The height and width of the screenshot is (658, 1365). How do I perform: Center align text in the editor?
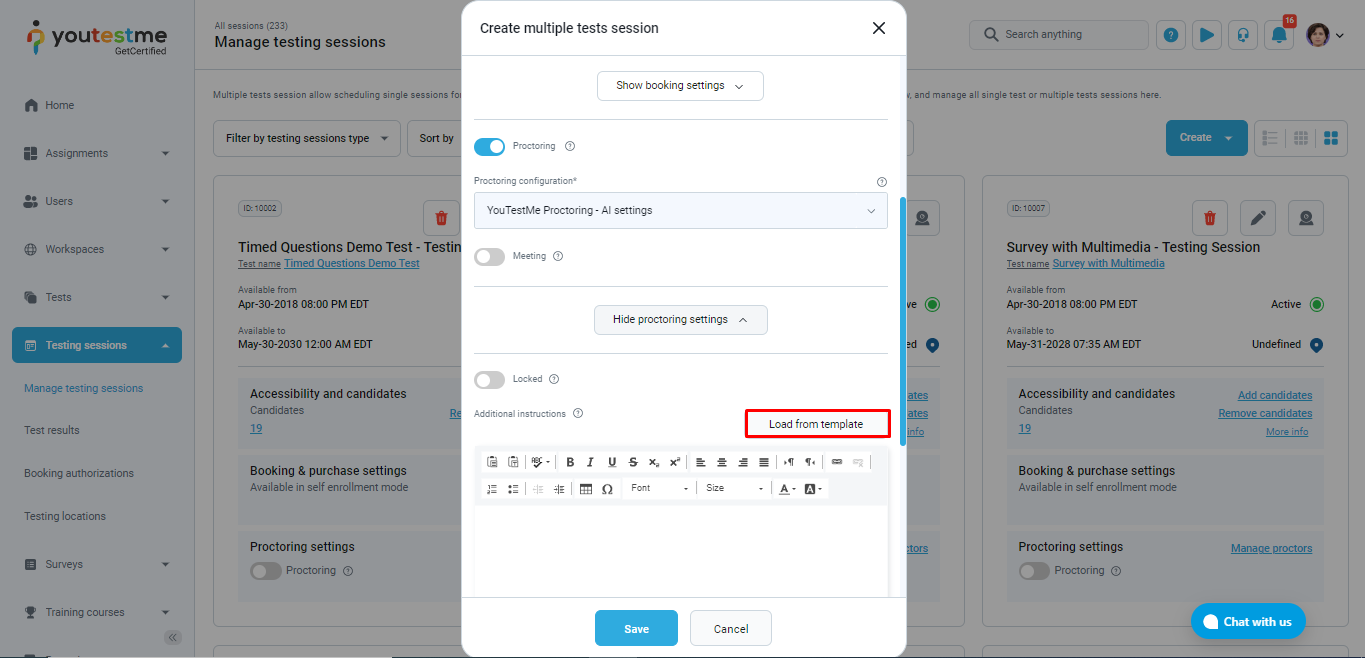(x=722, y=462)
